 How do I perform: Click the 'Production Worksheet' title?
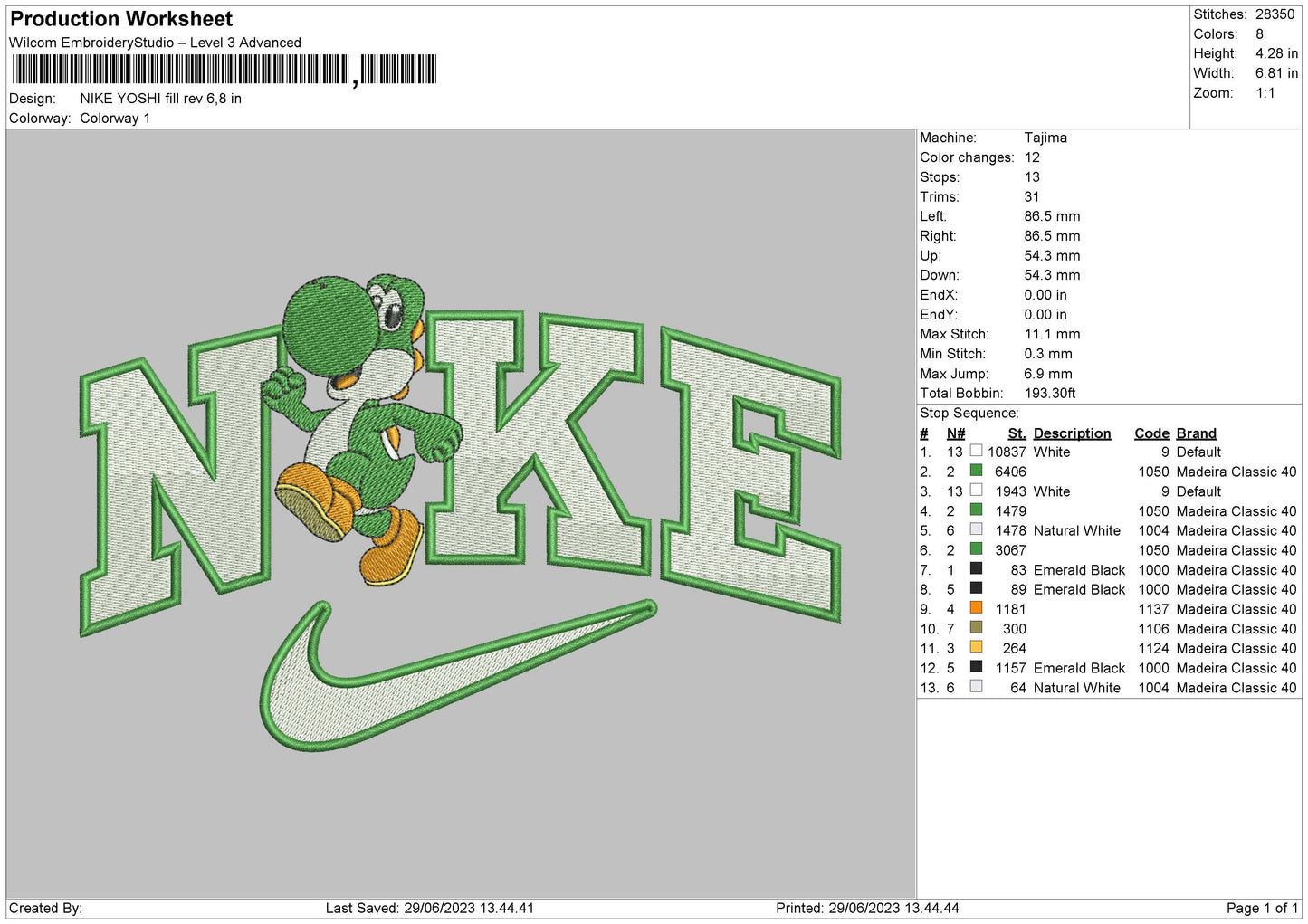pyautogui.click(x=121, y=19)
